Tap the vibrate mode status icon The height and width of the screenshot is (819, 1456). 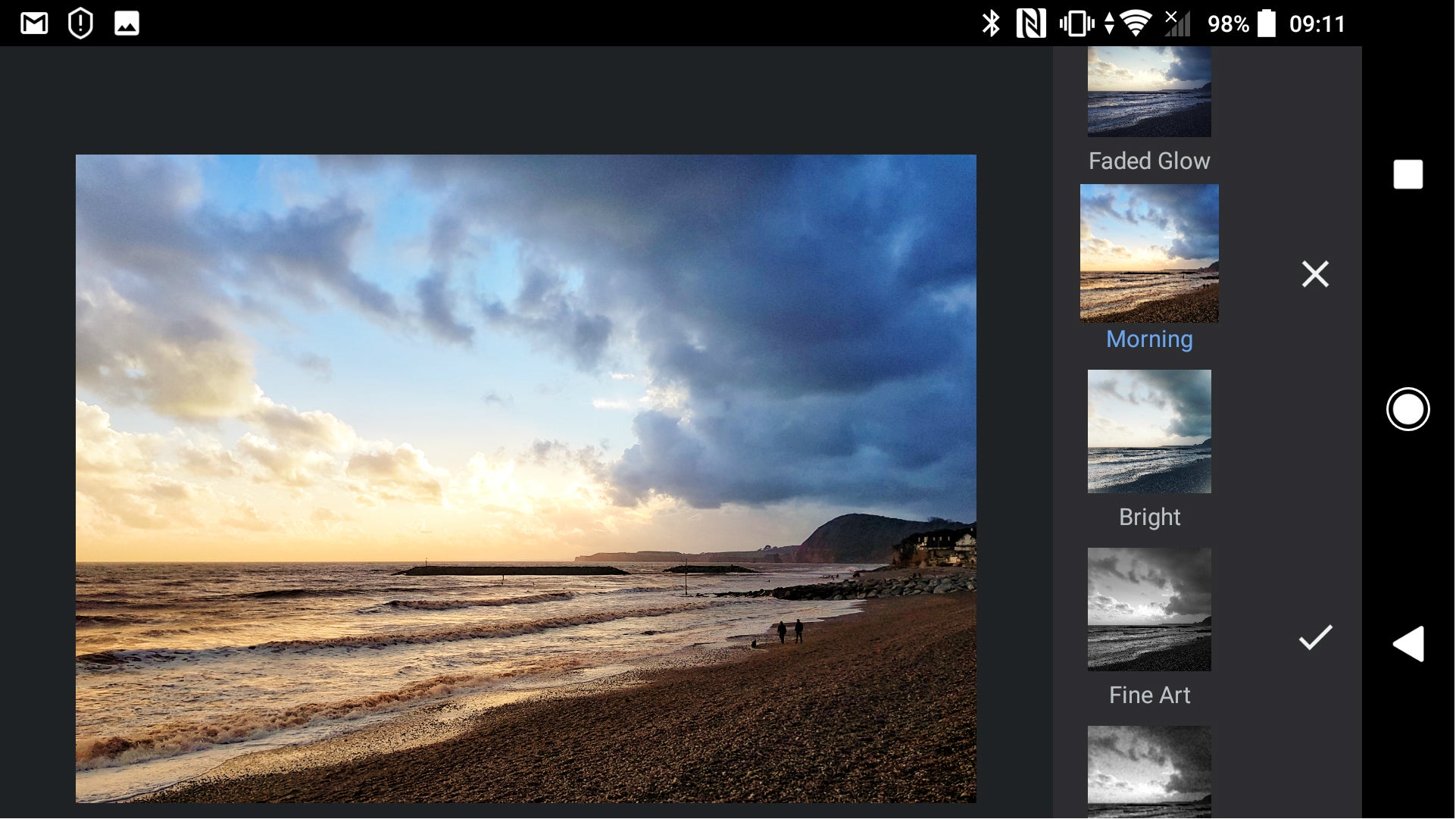[x=1076, y=23]
